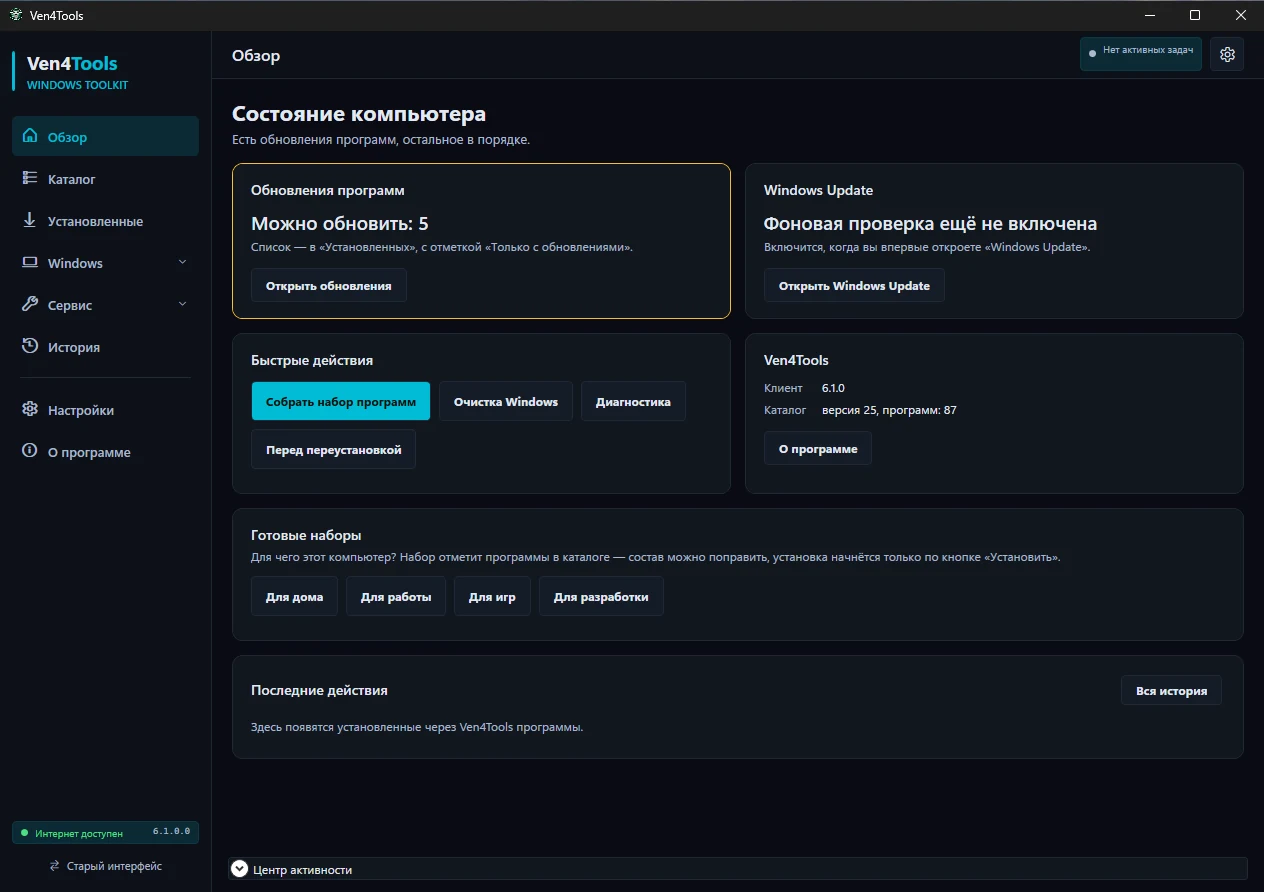Switch to Старый интерфейс

point(105,866)
